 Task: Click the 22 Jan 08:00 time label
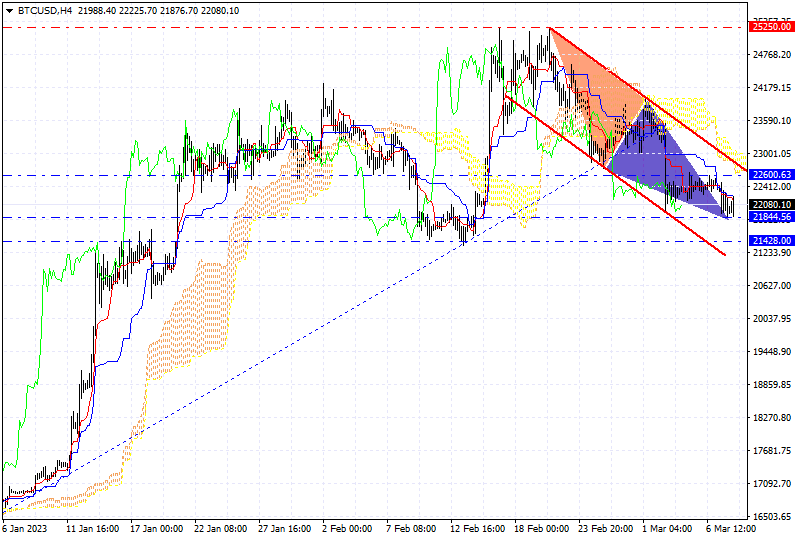point(221,529)
